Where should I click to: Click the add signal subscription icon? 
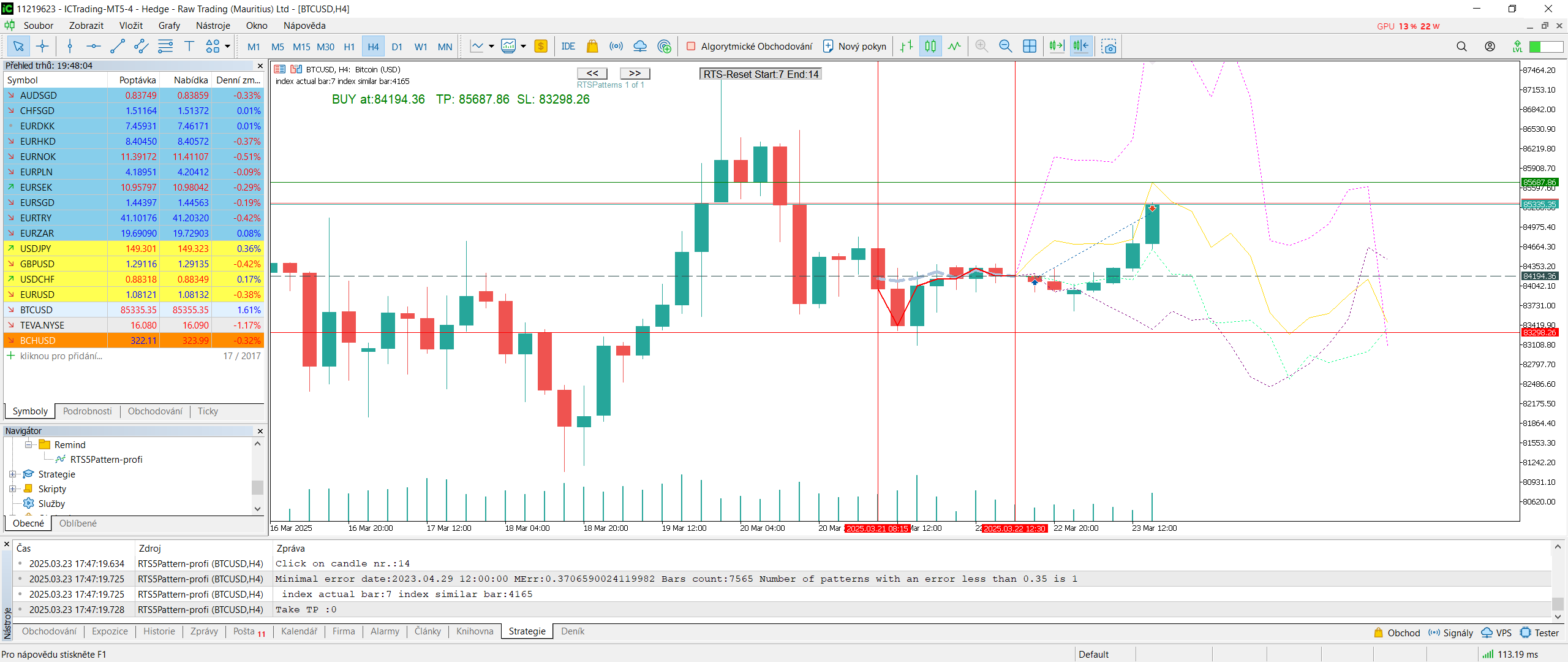click(x=664, y=46)
